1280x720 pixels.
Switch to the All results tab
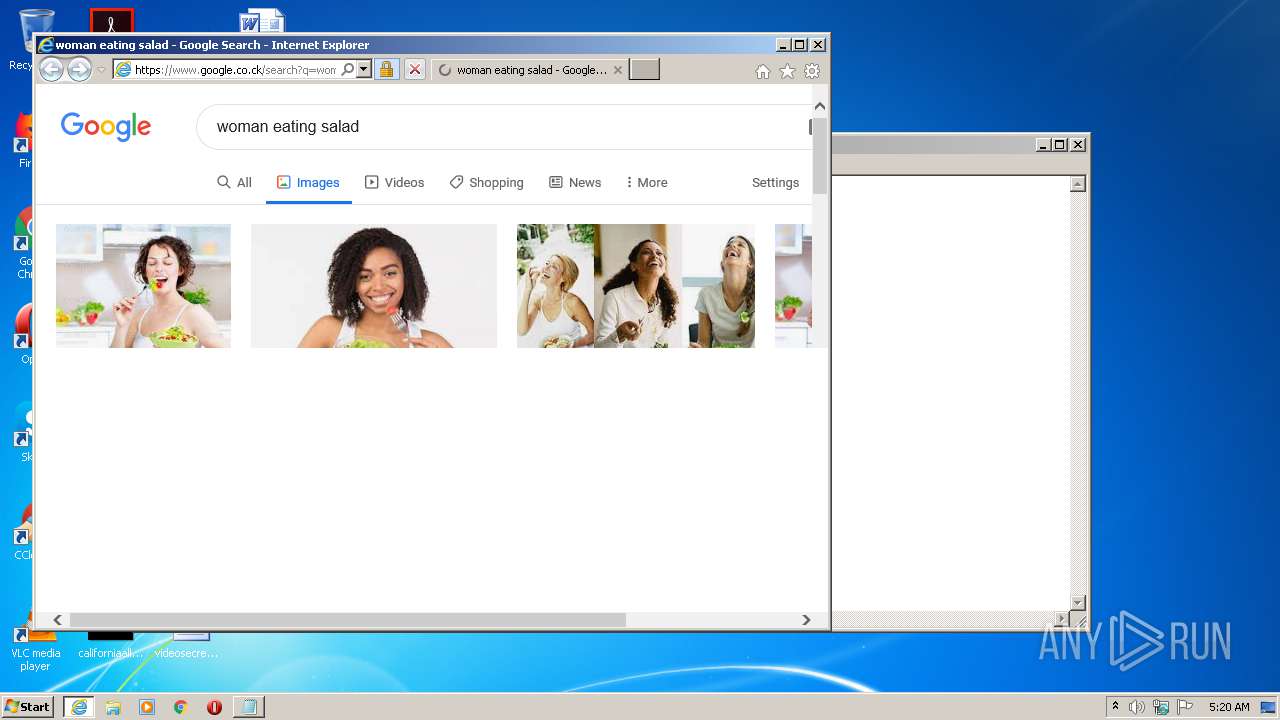(x=234, y=182)
